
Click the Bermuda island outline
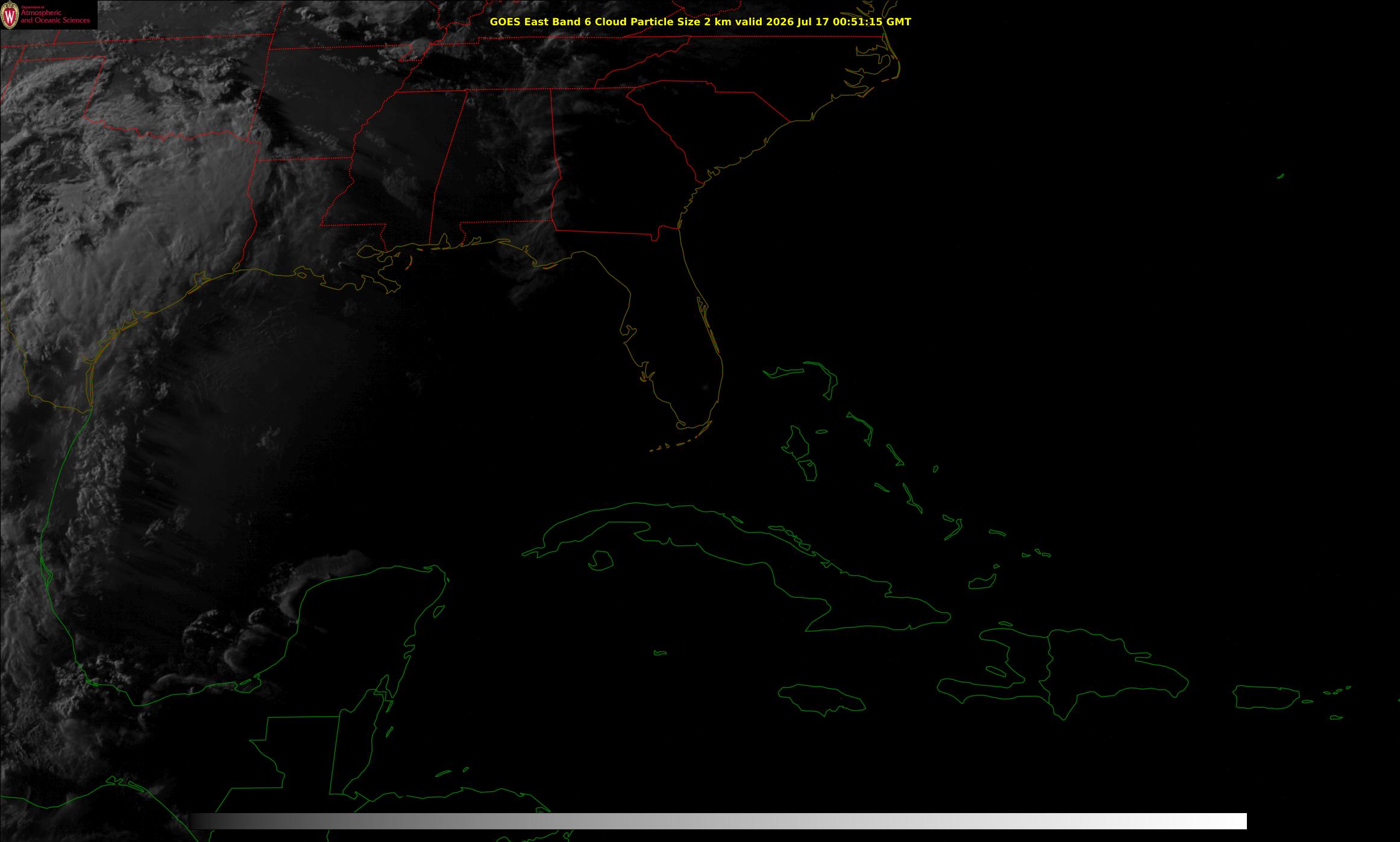[1281, 176]
